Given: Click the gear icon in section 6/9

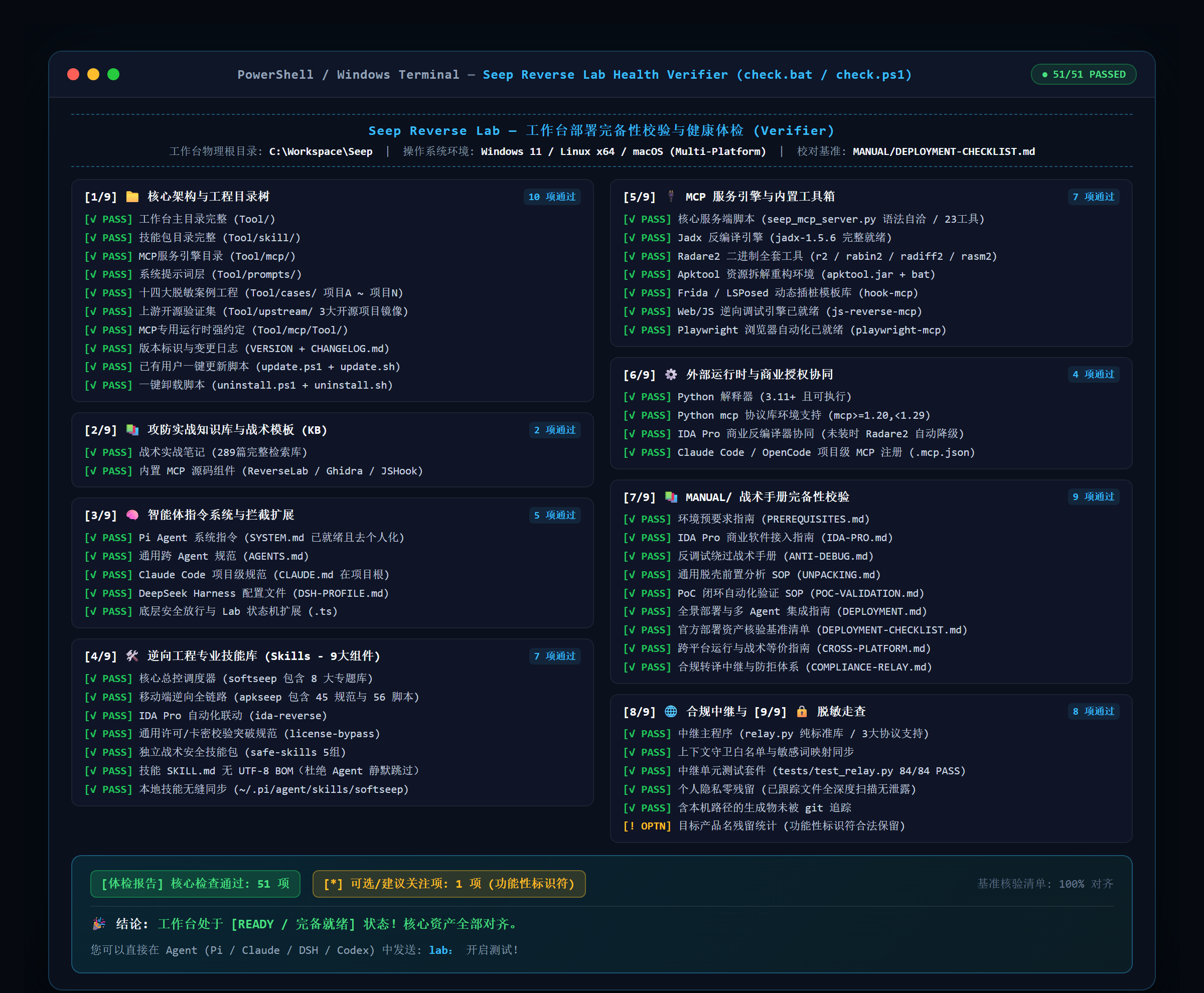Looking at the screenshot, I should pyautogui.click(x=671, y=374).
